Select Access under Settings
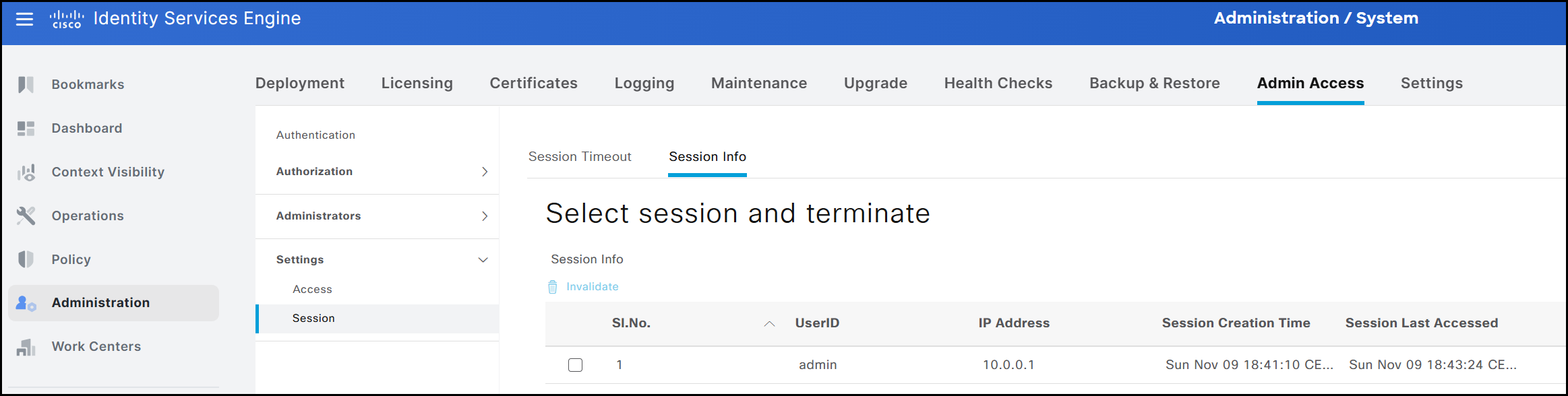The image size is (1568, 396). (x=312, y=290)
